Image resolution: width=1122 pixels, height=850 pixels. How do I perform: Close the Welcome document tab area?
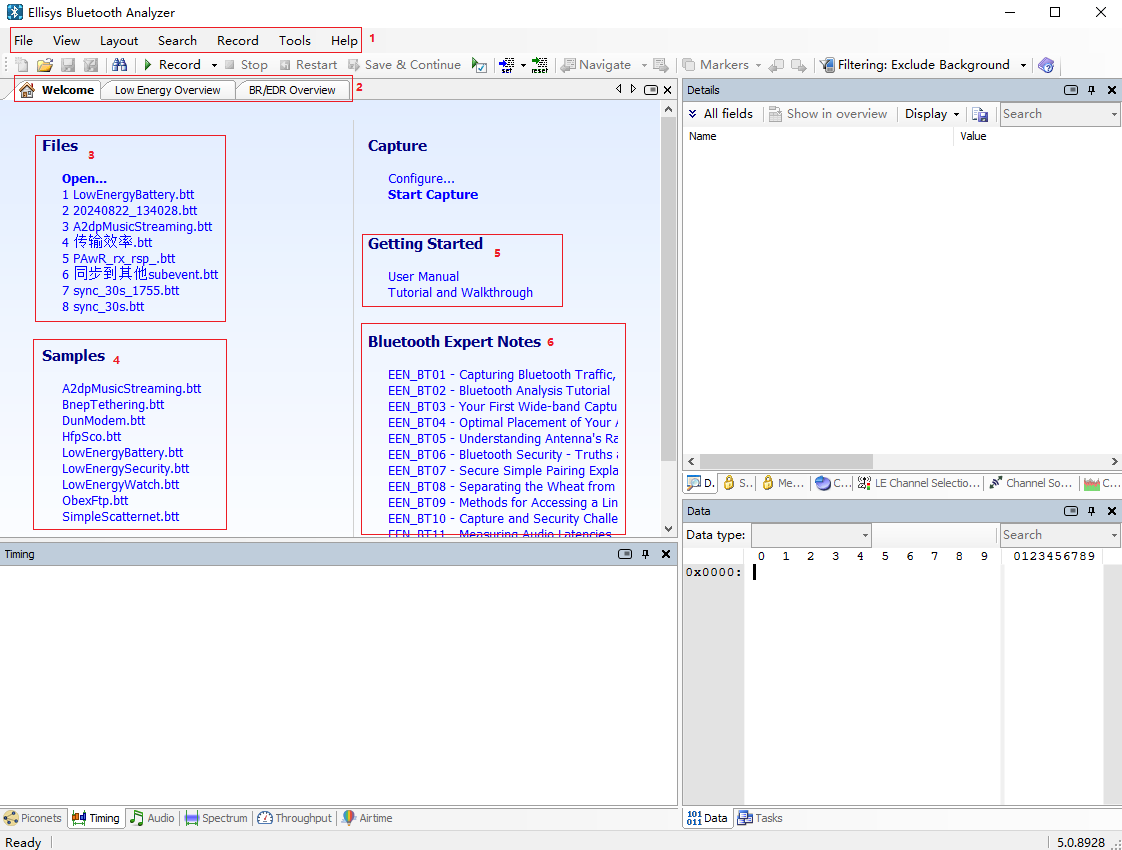pyautogui.click(x=668, y=90)
